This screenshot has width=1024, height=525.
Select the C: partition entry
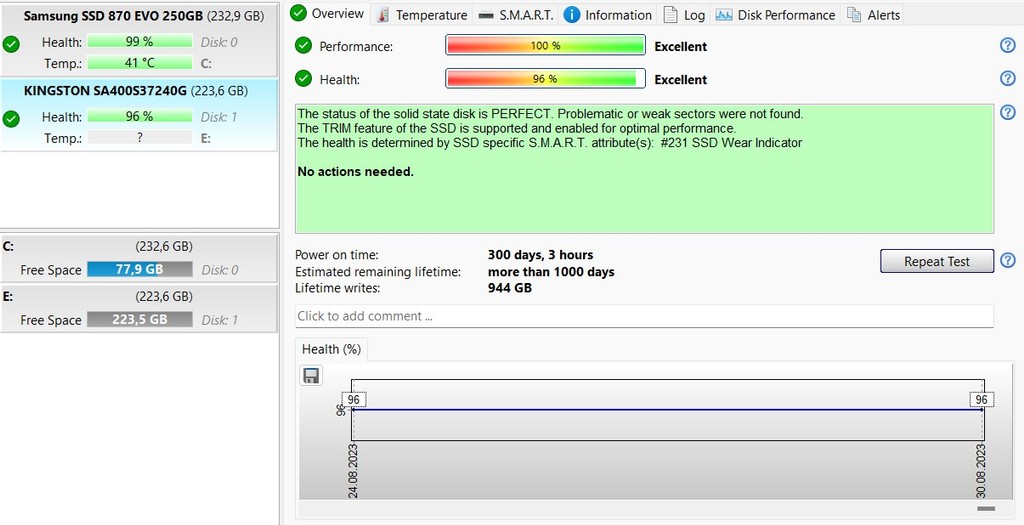[x=138, y=259]
